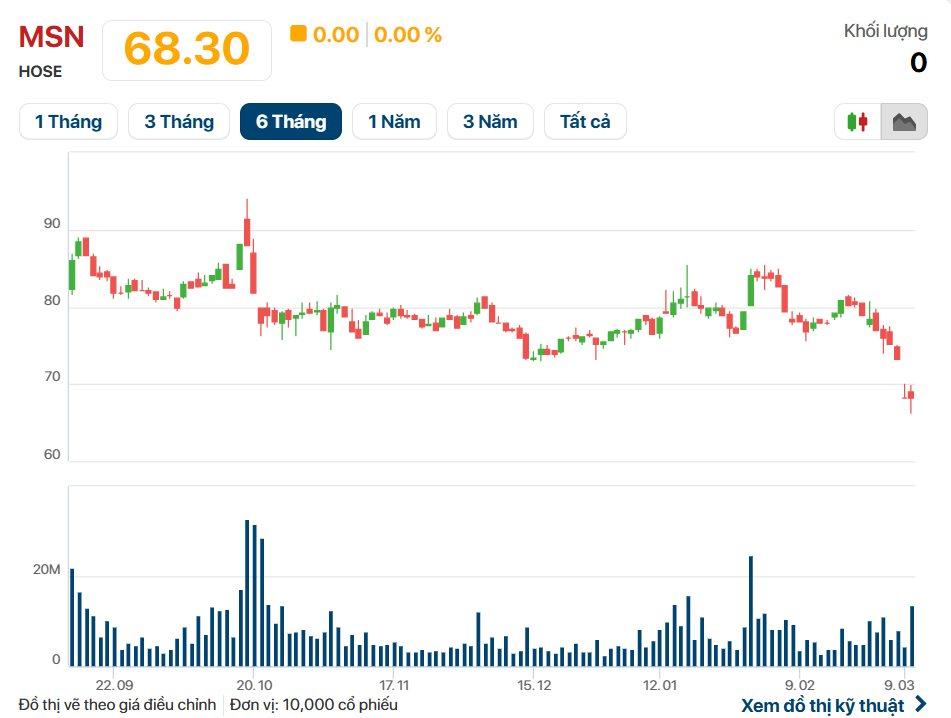
Task: Click the first volume bar at far left
Action: (x=72, y=617)
